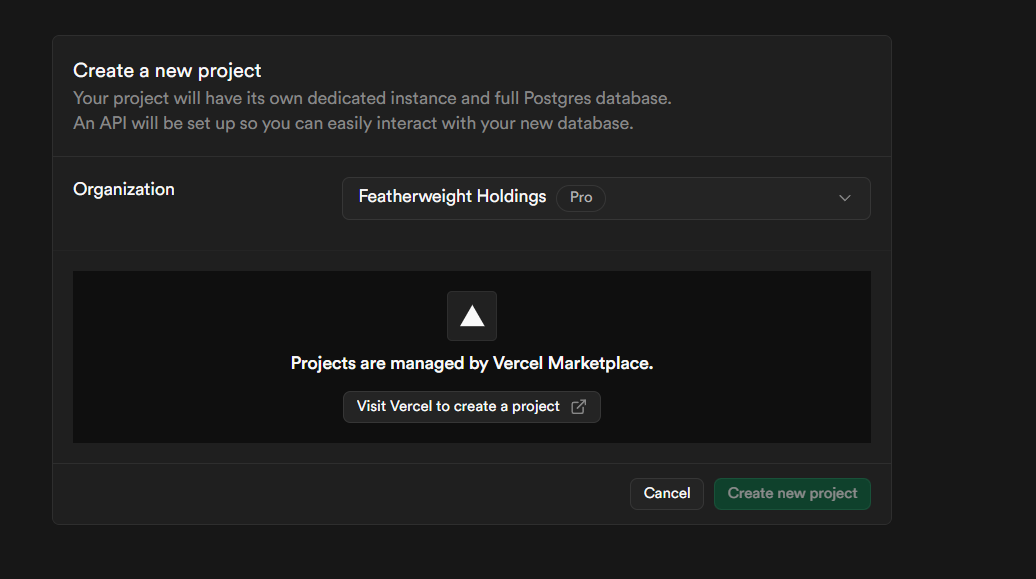Click the dedicated instance and Postgres description line
The height and width of the screenshot is (579, 1036).
(x=372, y=99)
